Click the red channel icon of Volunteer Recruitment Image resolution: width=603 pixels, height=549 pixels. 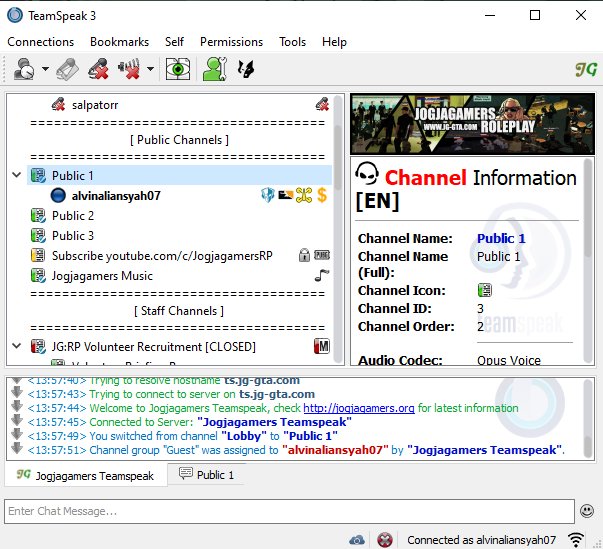[x=38, y=346]
